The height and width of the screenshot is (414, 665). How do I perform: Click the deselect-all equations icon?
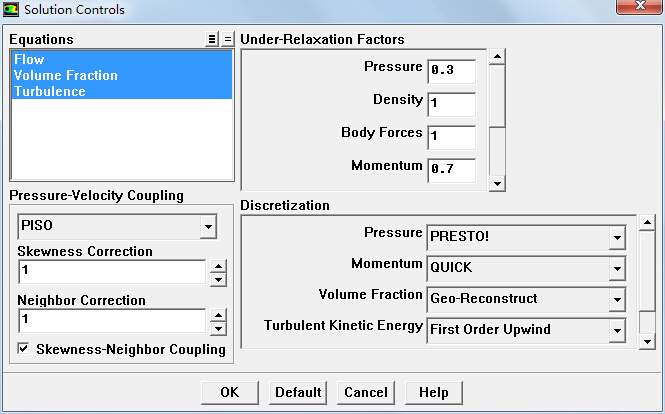227,39
